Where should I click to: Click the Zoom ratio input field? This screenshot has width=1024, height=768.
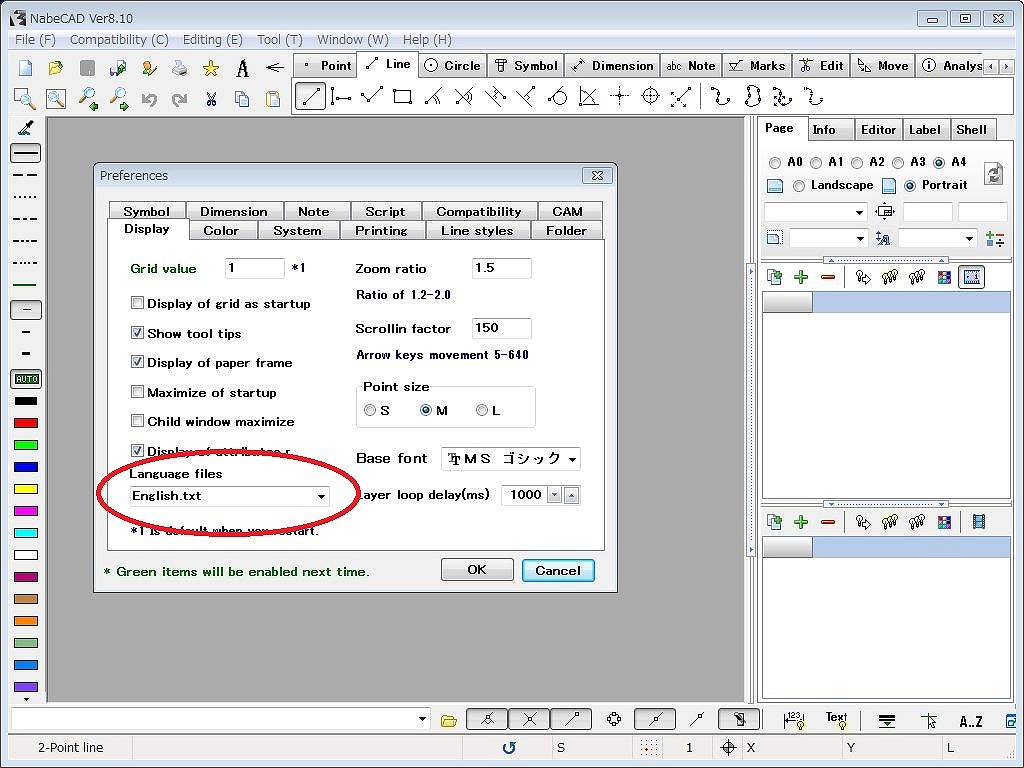tap(502, 268)
